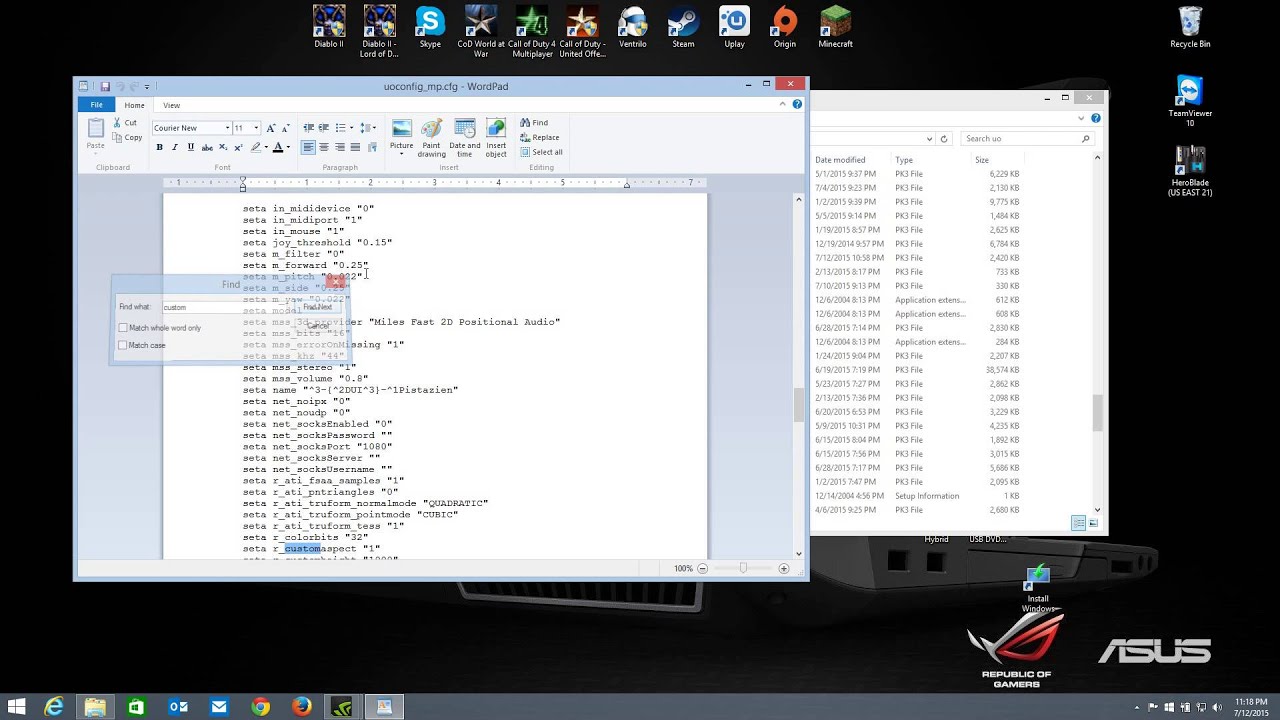
Task: Switch Explorer to large icons view
Action: (x=1094, y=523)
